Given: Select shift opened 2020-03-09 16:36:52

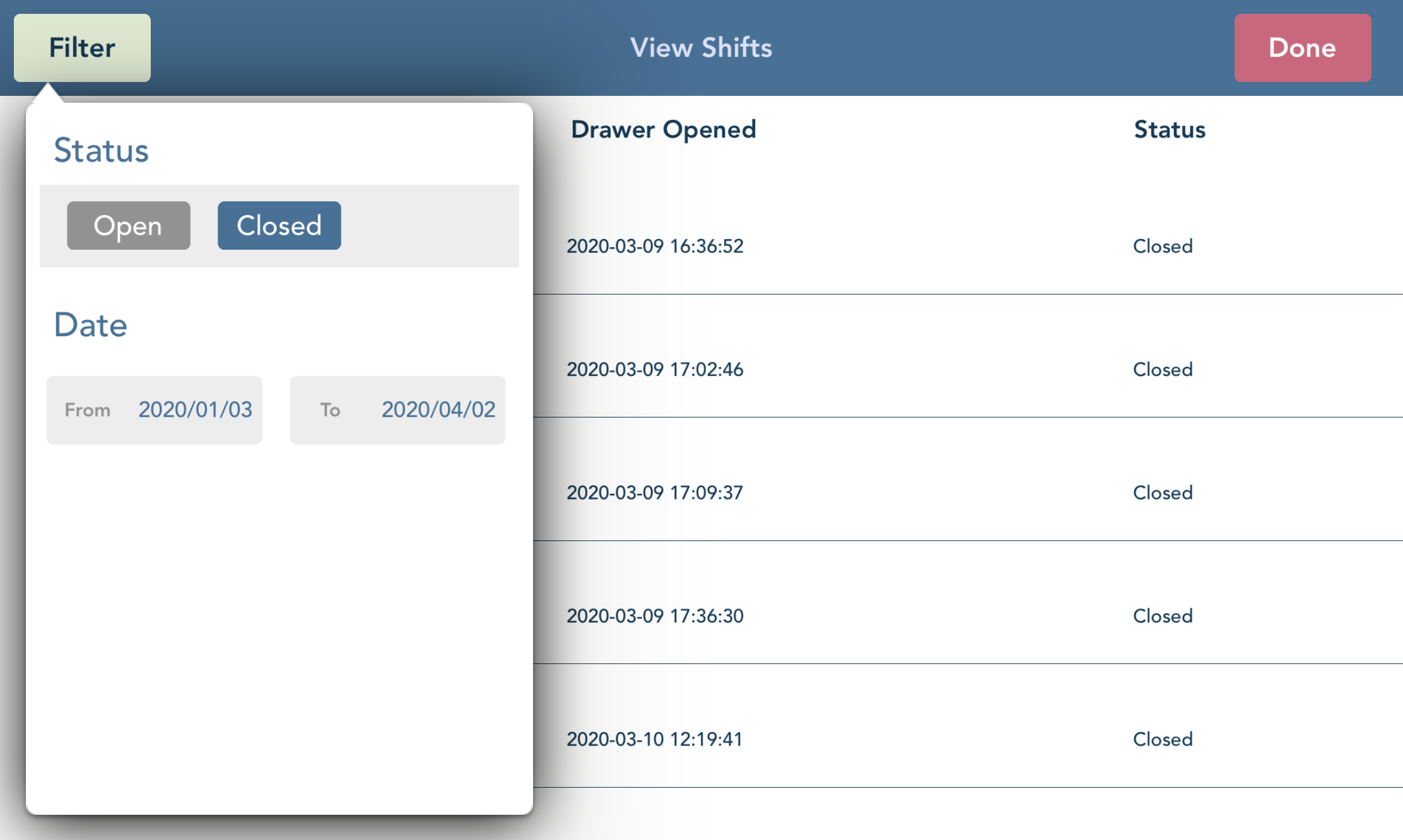Looking at the screenshot, I should click(655, 246).
